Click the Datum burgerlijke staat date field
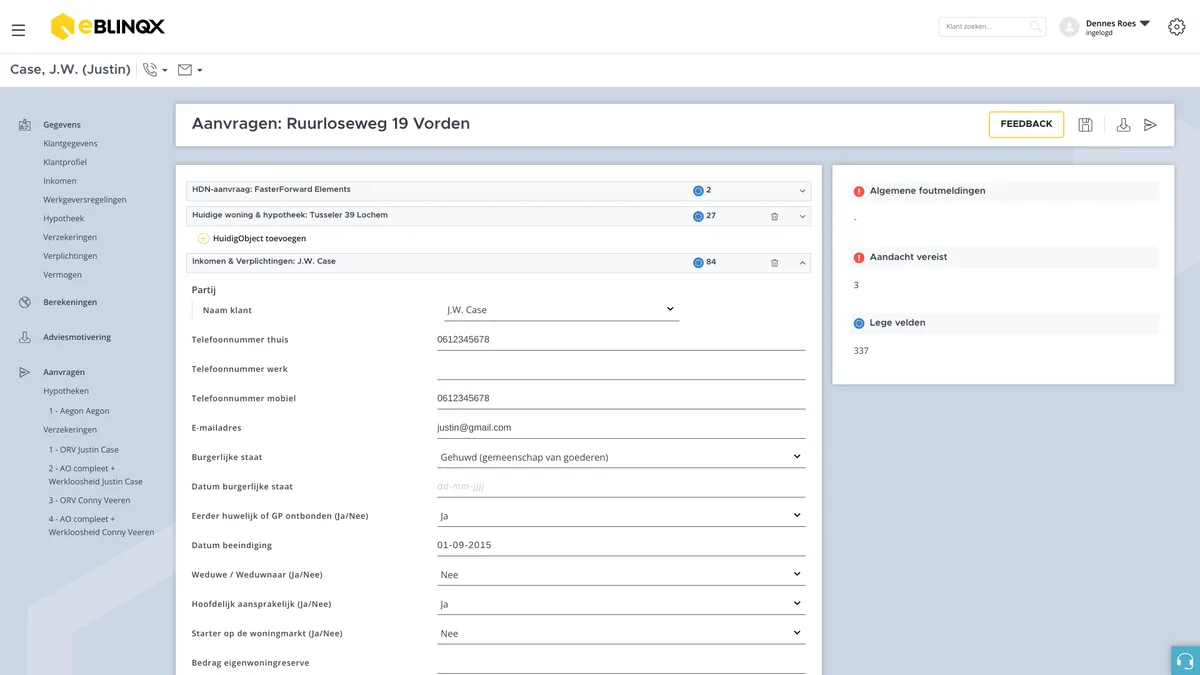The height and width of the screenshot is (675, 1200). [621, 487]
